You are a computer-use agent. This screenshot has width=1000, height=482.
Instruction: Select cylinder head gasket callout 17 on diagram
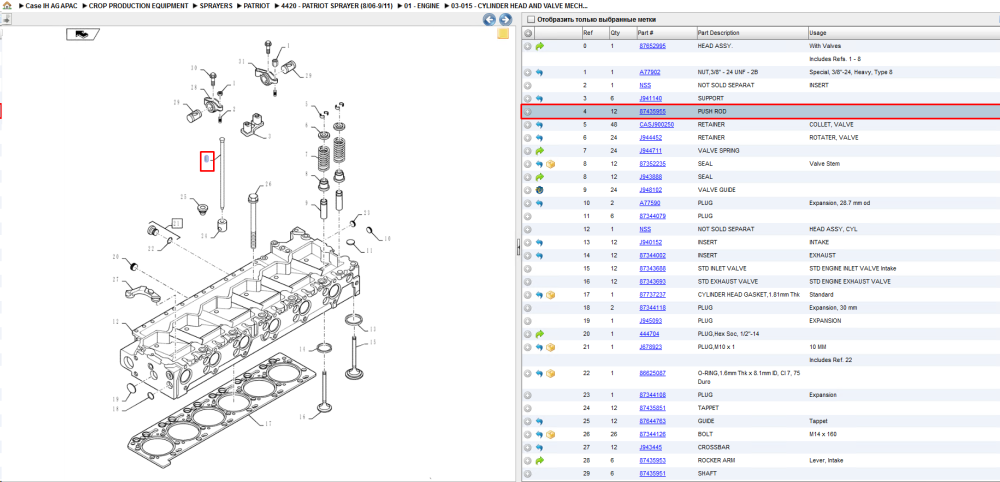[x=268, y=423]
